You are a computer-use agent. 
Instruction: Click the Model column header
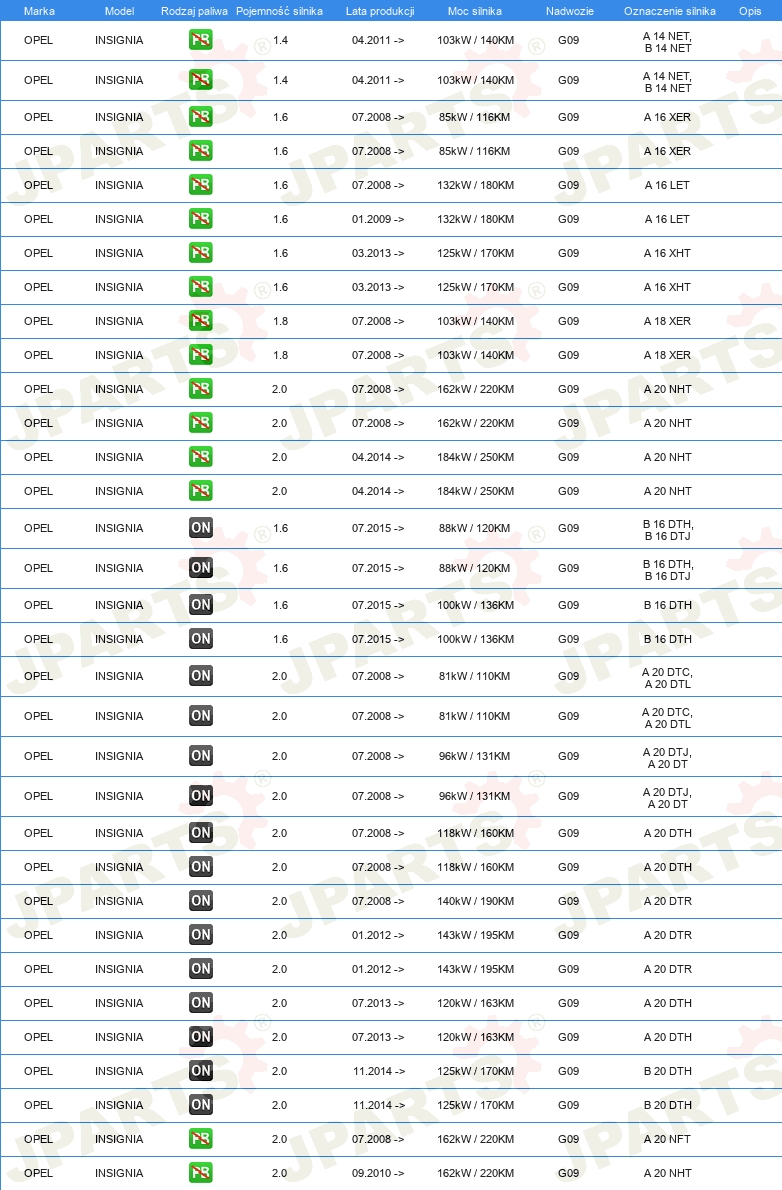pyautogui.click(x=119, y=11)
